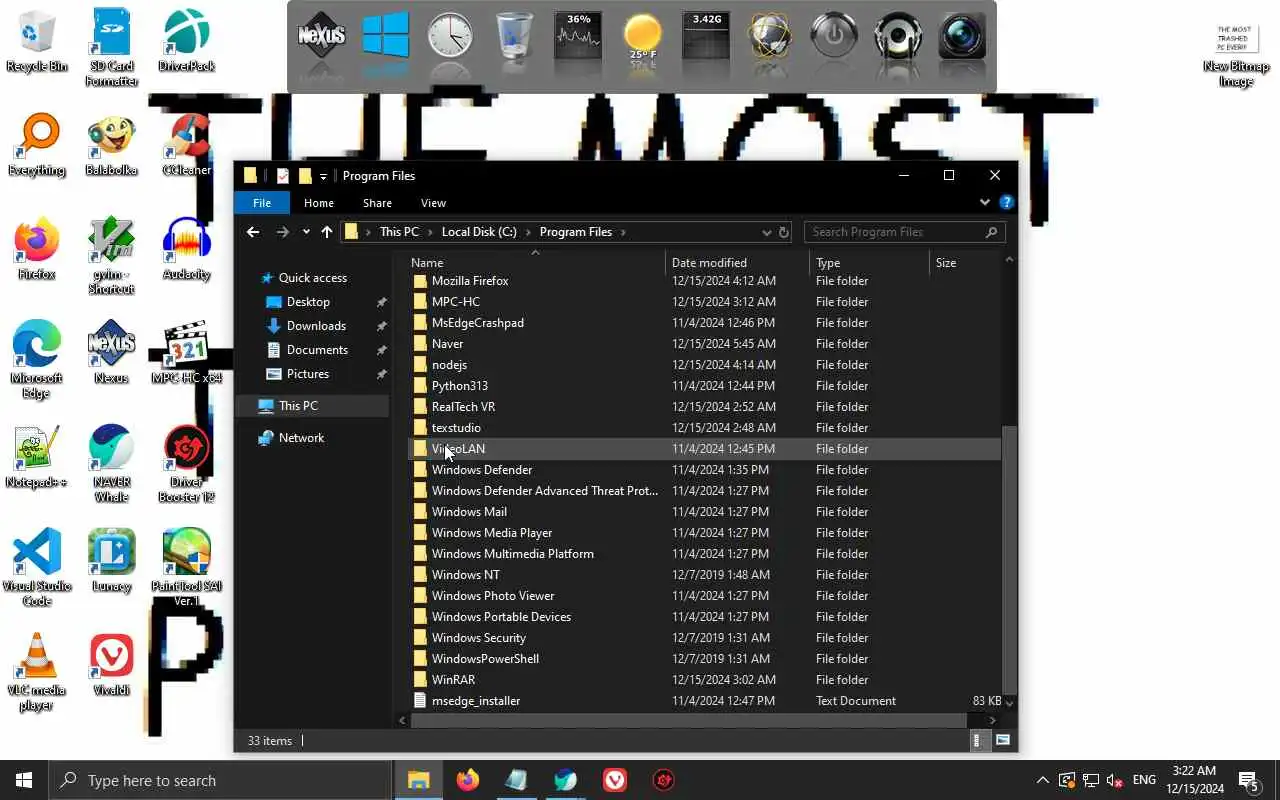Select the Notepad++ desktop icon
Screen dimensions: 1280x800
[x=37, y=457]
